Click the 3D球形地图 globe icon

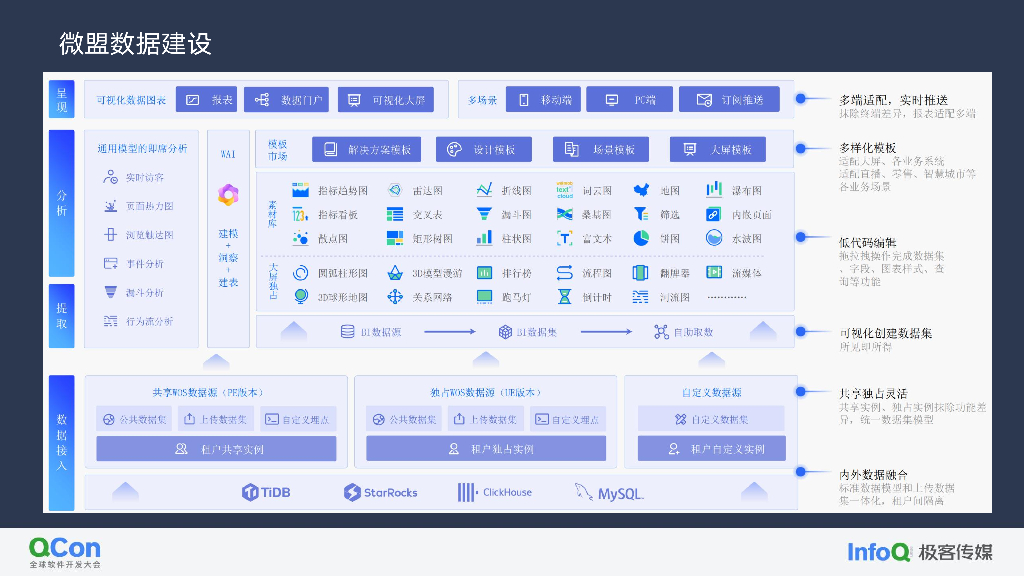point(300,296)
